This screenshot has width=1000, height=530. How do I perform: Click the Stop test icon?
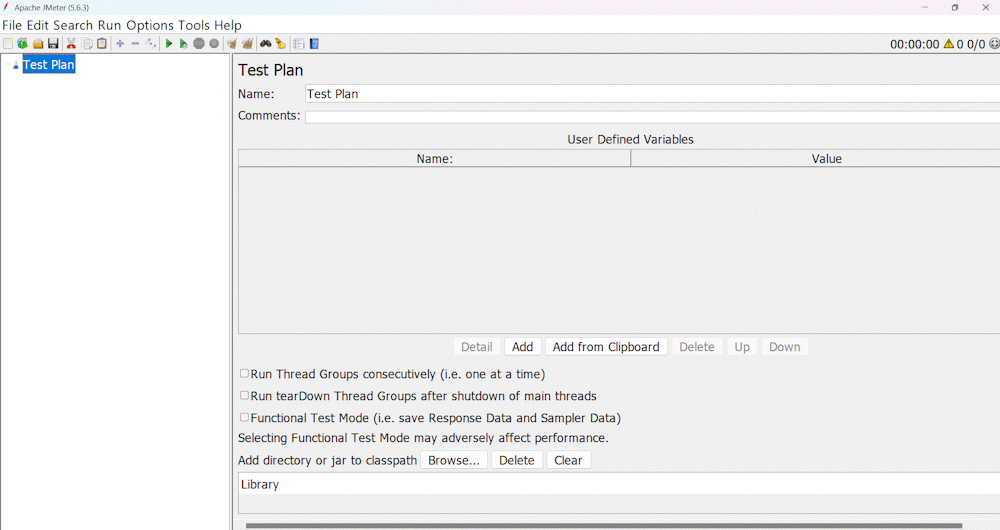pos(199,43)
